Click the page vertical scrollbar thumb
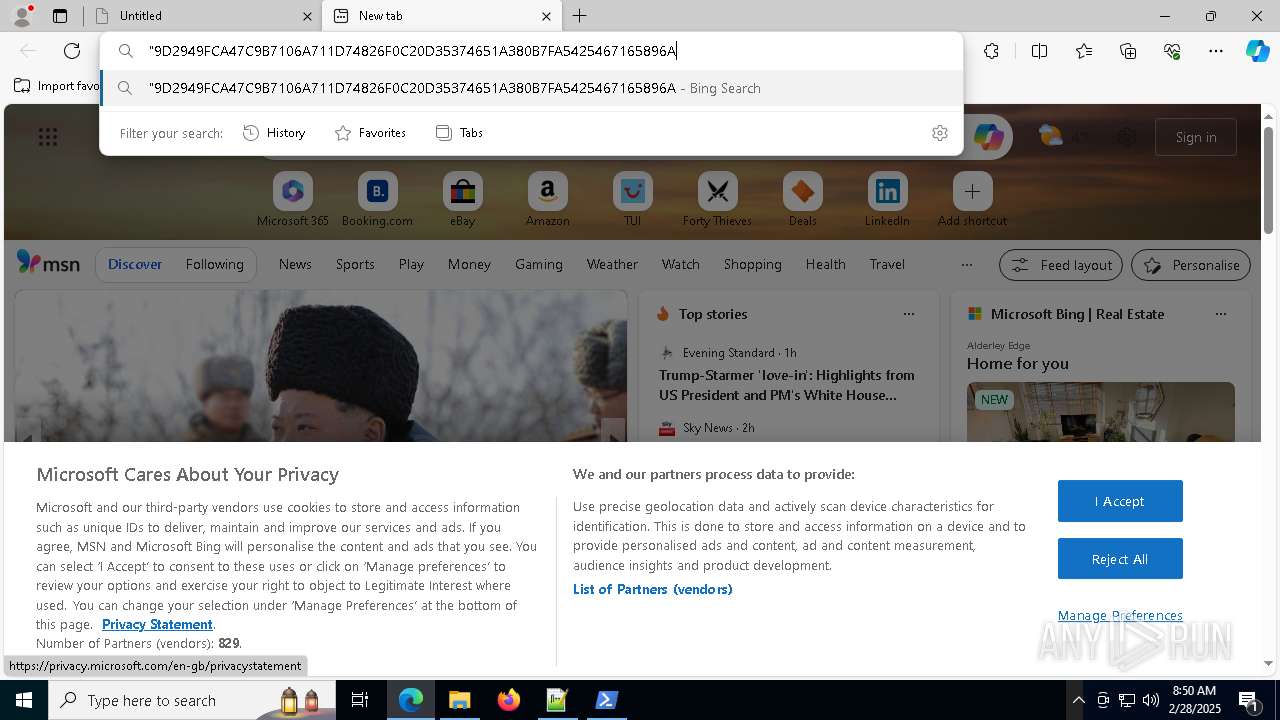Screen dimensions: 1280x720 coord(1268,180)
